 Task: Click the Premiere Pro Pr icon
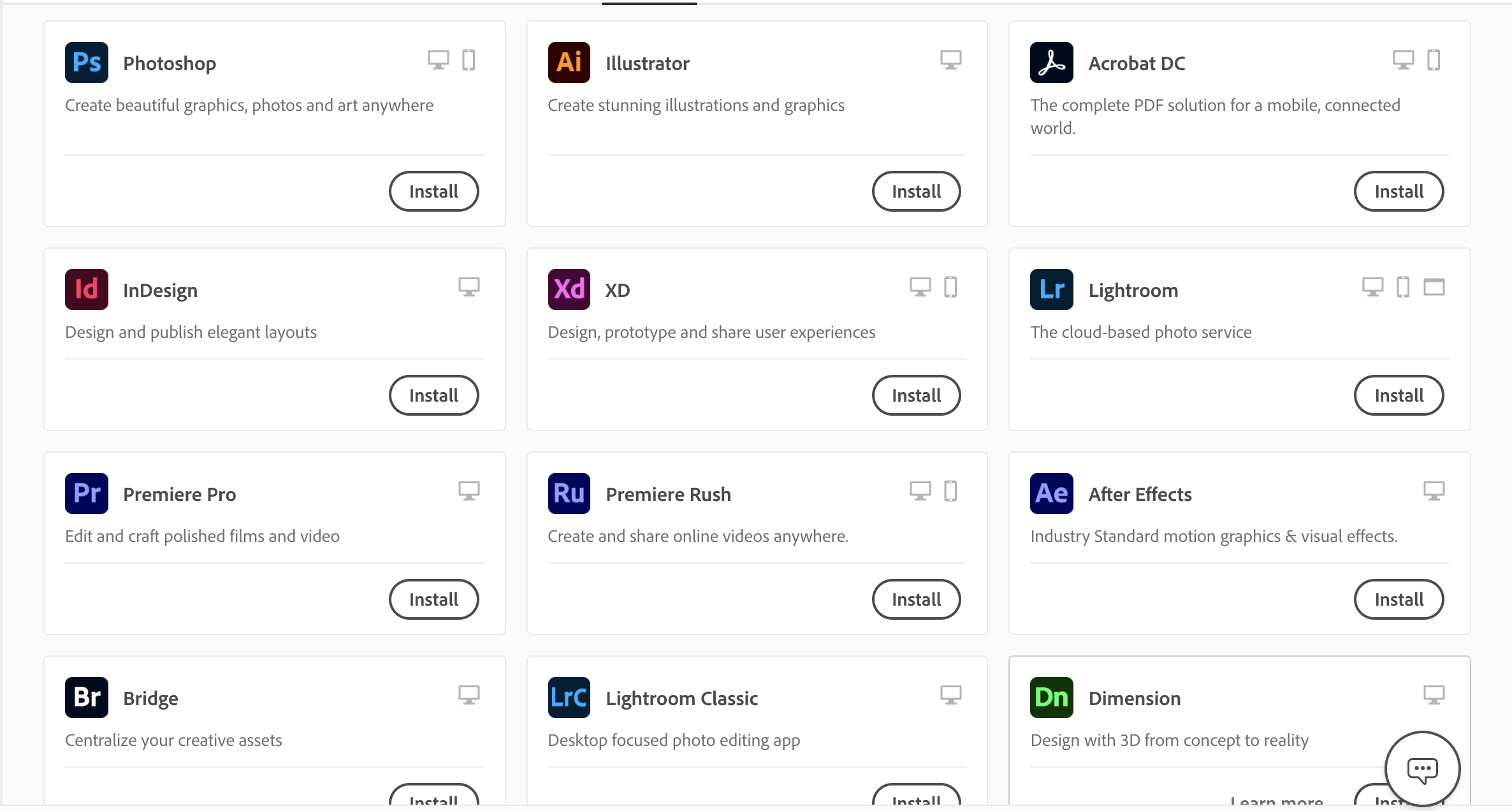[87, 493]
